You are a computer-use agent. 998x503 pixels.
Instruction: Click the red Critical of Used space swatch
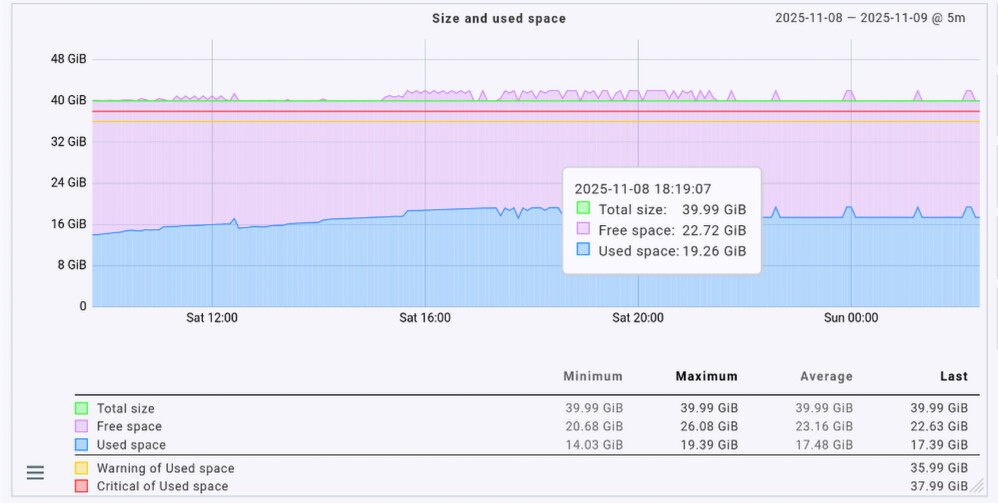81,486
